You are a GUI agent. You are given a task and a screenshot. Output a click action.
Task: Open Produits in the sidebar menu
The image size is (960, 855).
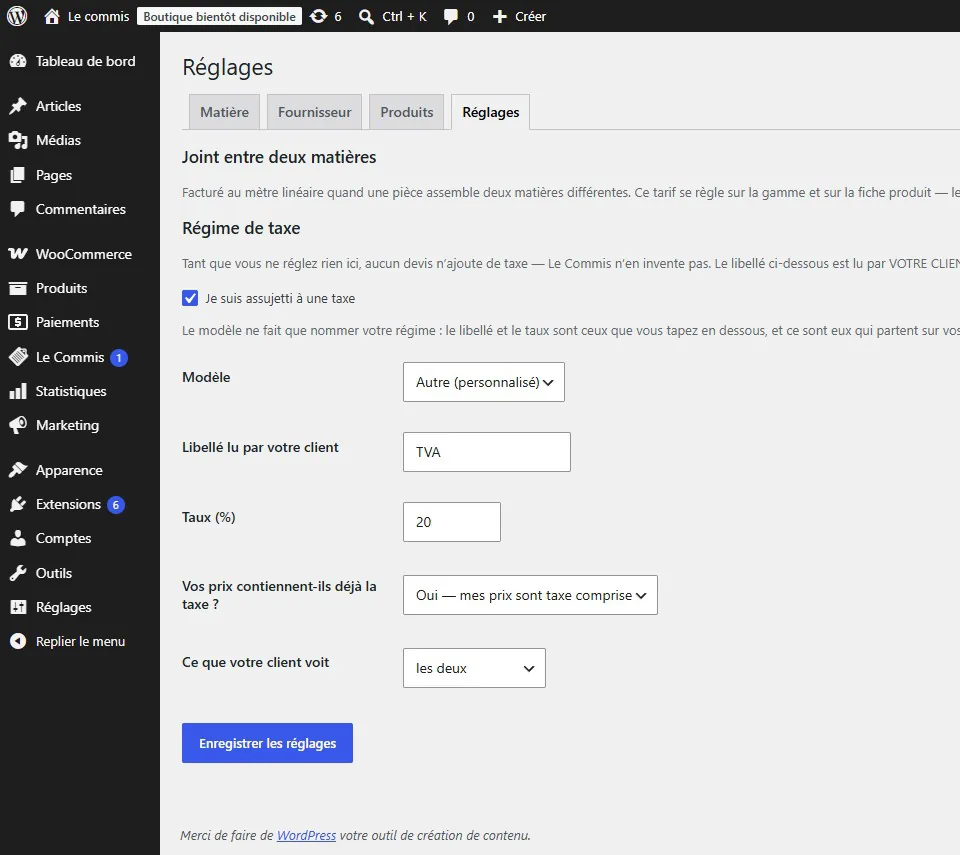[61, 288]
